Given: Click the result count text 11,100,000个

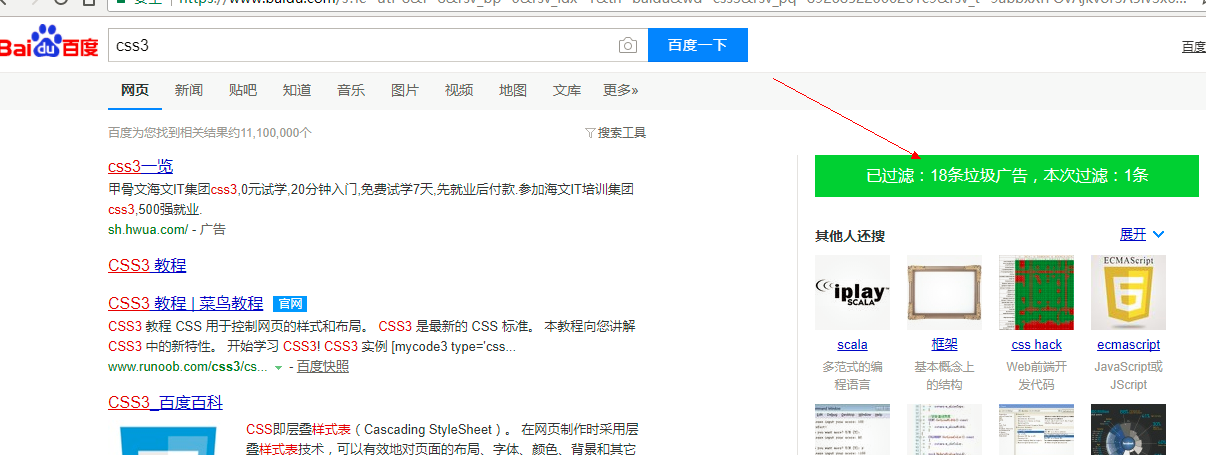Looking at the screenshot, I should point(276,132).
